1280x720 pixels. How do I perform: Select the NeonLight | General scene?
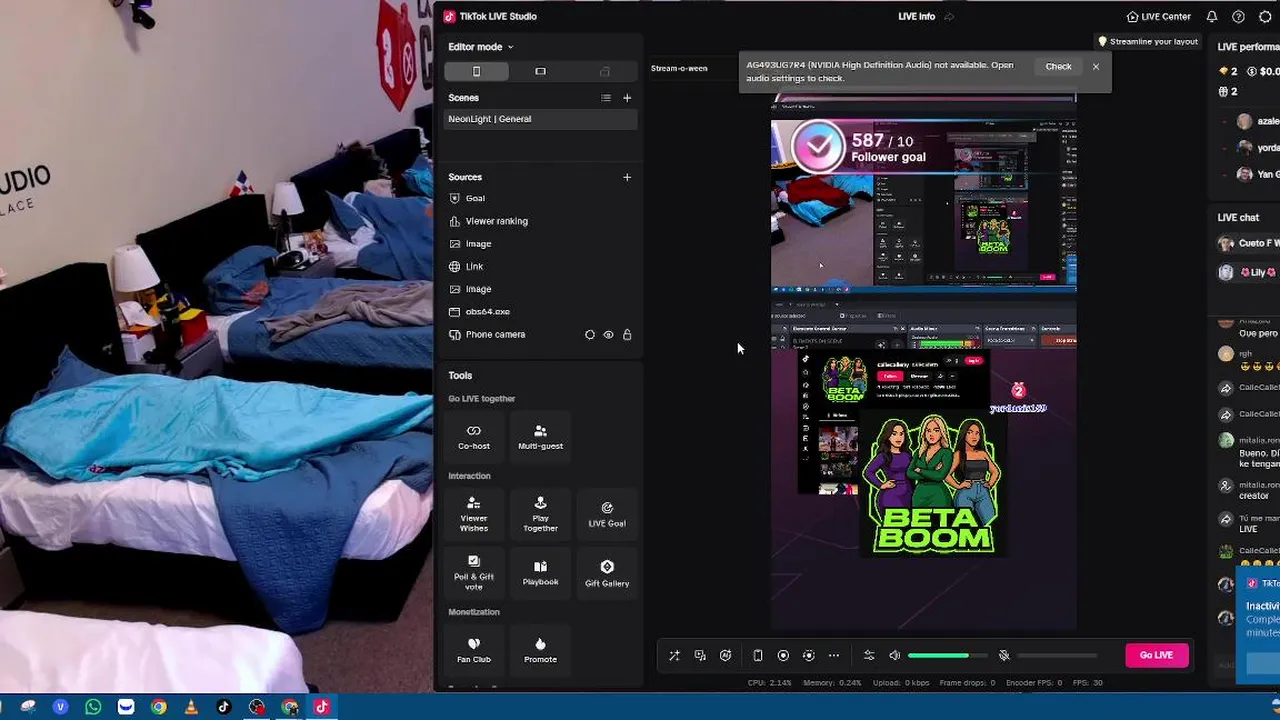[x=540, y=119]
